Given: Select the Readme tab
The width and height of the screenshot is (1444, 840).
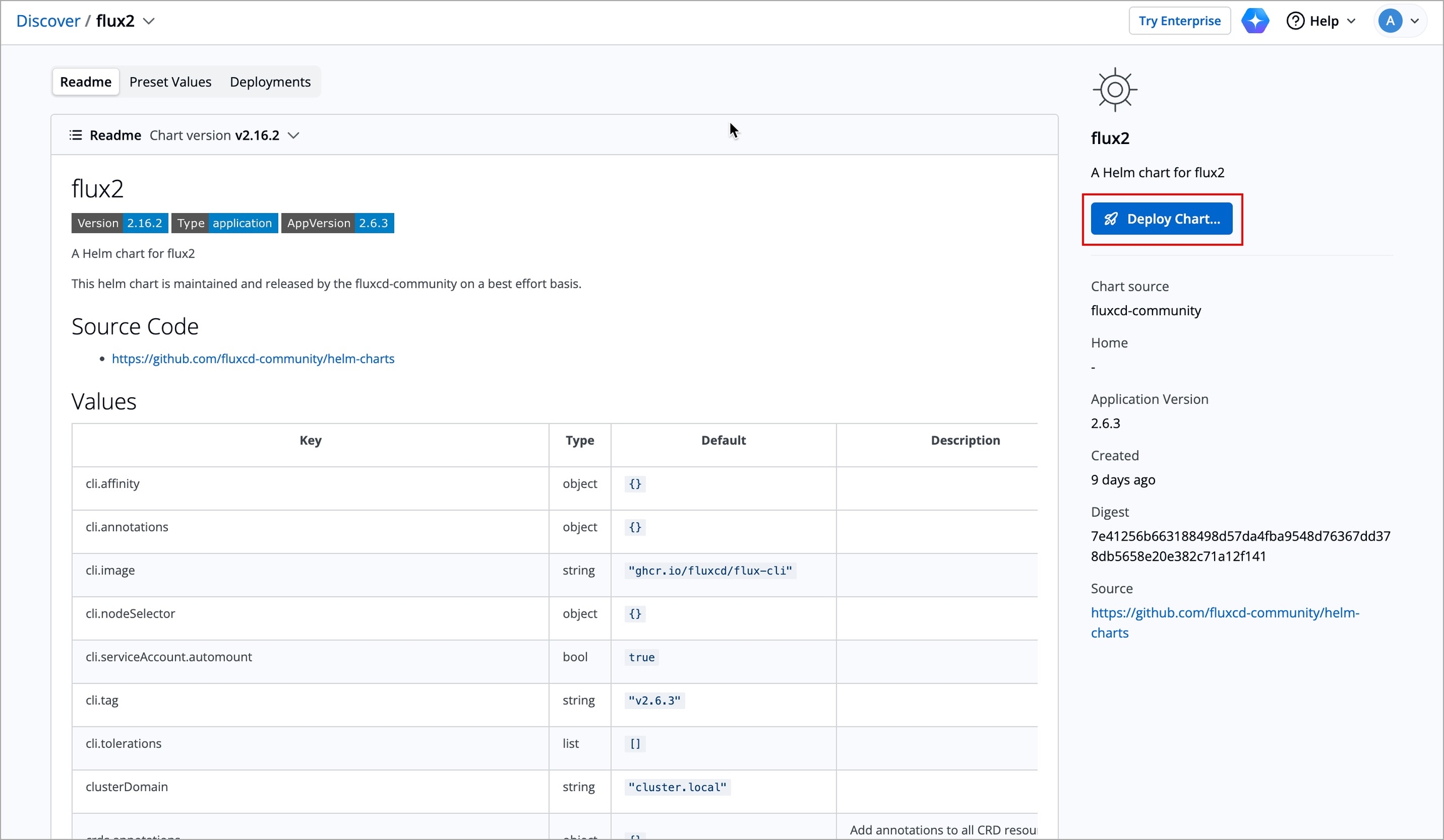Looking at the screenshot, I should pyautogui.click(x=85, y=81).
